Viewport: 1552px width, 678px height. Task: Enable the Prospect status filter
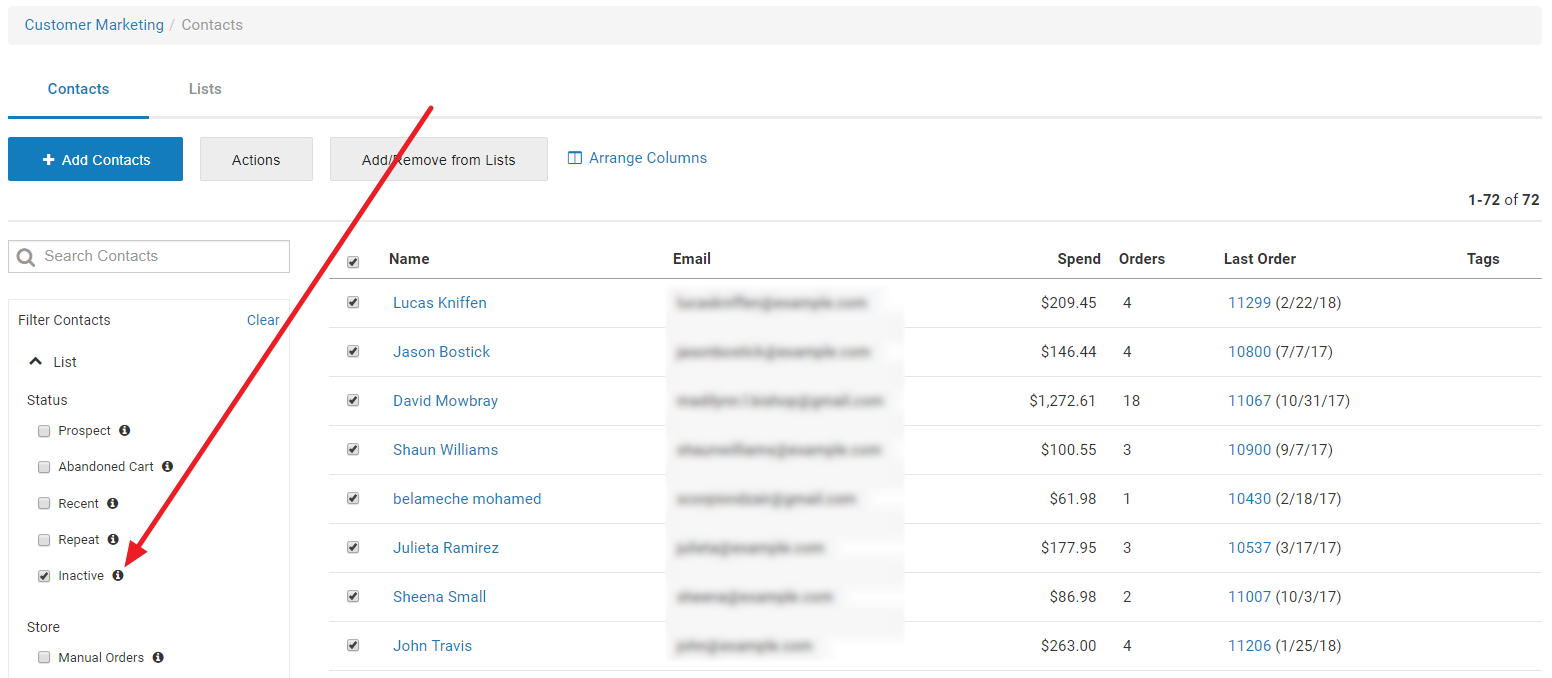(44, 430)
